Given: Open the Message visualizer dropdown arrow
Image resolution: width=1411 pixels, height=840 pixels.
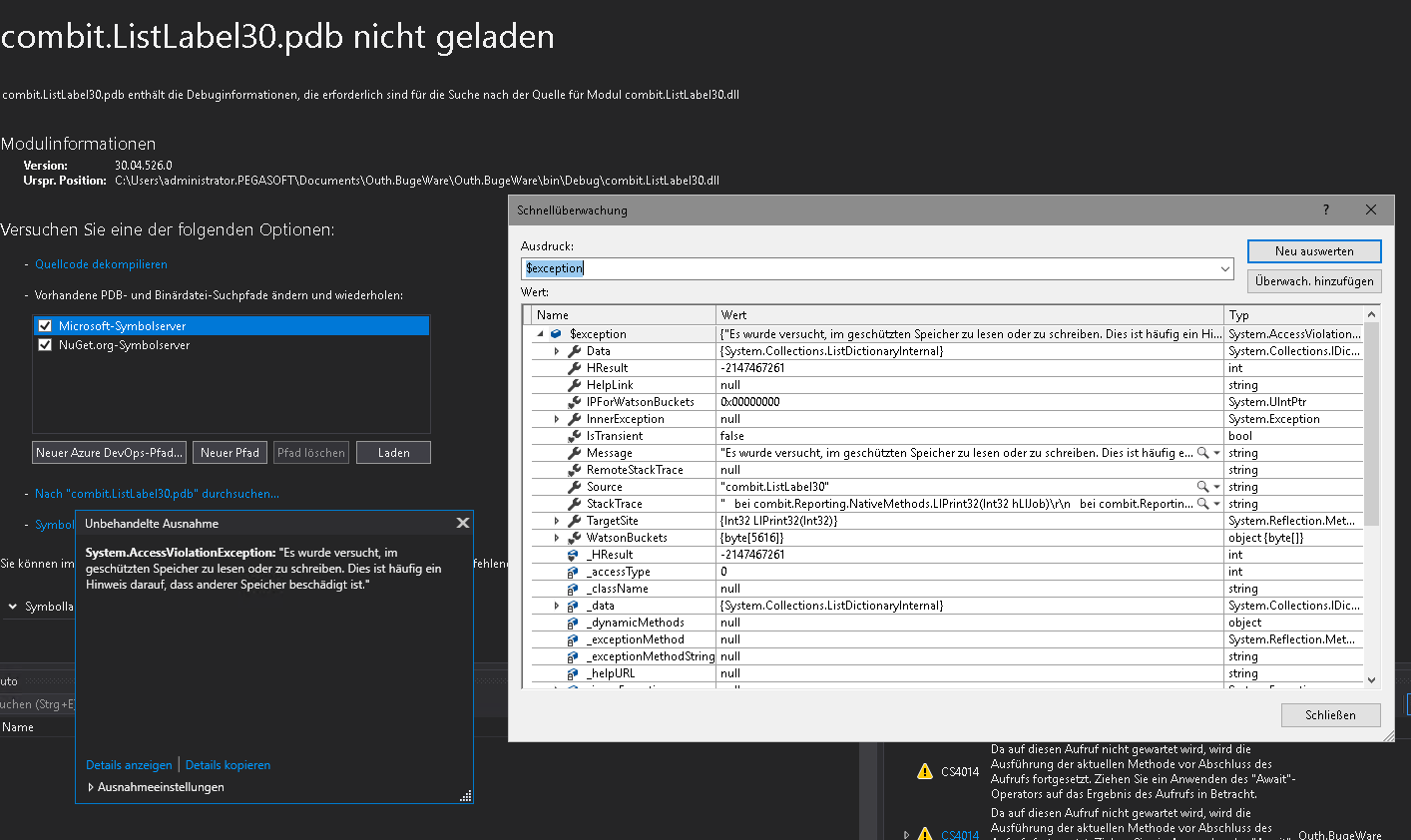Looking at the screenshot, I should [x=1216, y=453].
